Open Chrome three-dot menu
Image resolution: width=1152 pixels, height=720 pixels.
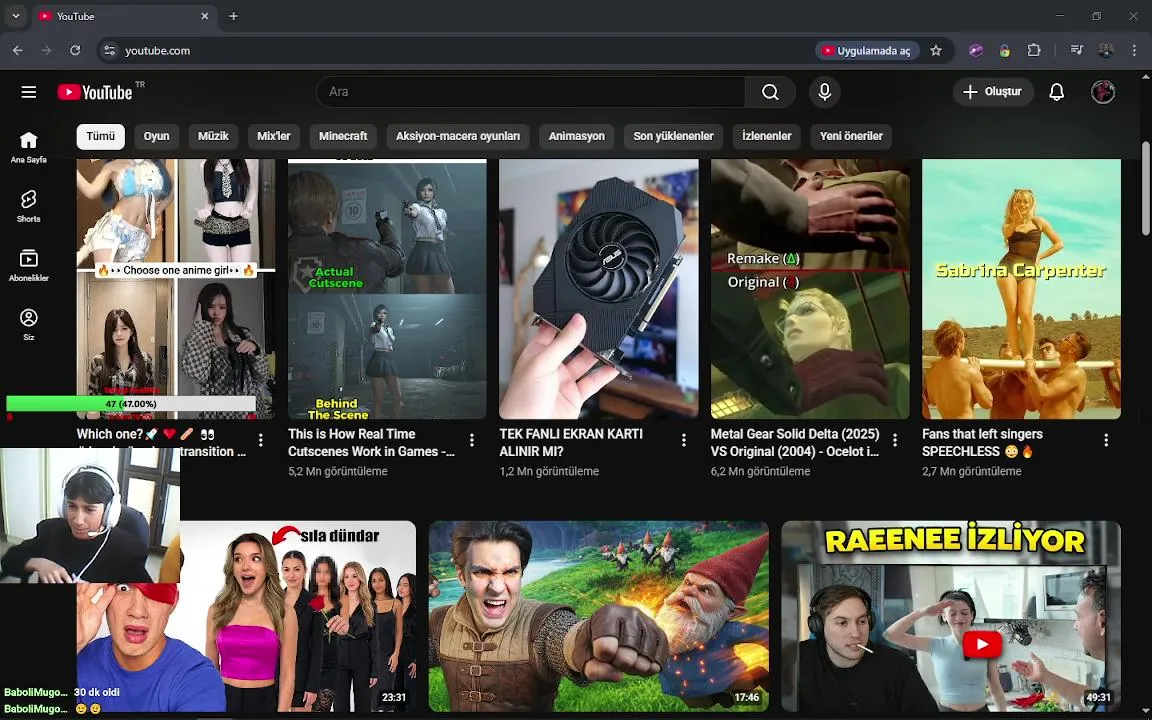[1134, 51]
